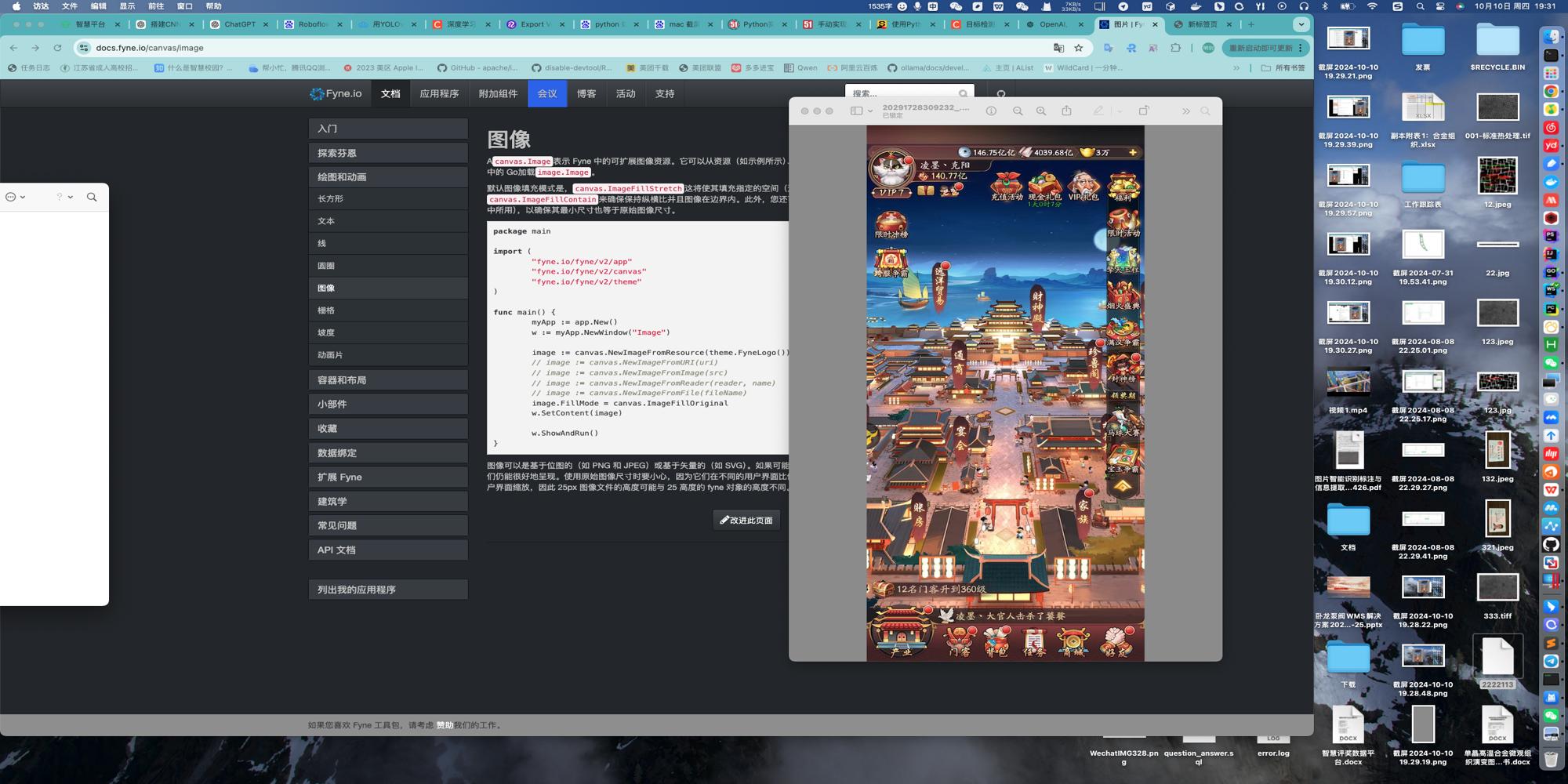Open the 应用程序 nav tab
This screenshot has height=784, width=1568.
click(439, 93)
